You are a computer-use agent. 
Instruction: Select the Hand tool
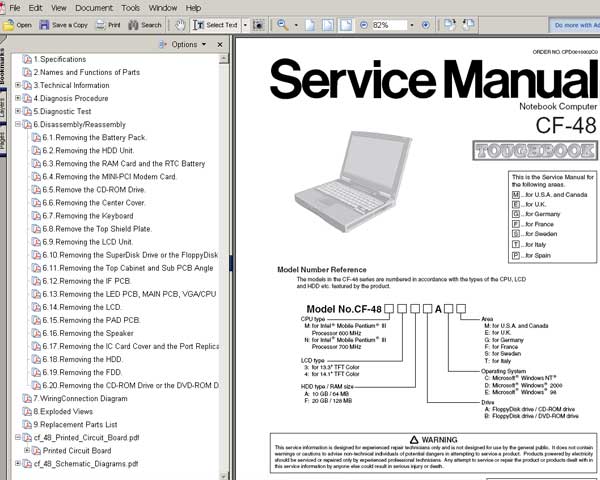click(180, 25)
